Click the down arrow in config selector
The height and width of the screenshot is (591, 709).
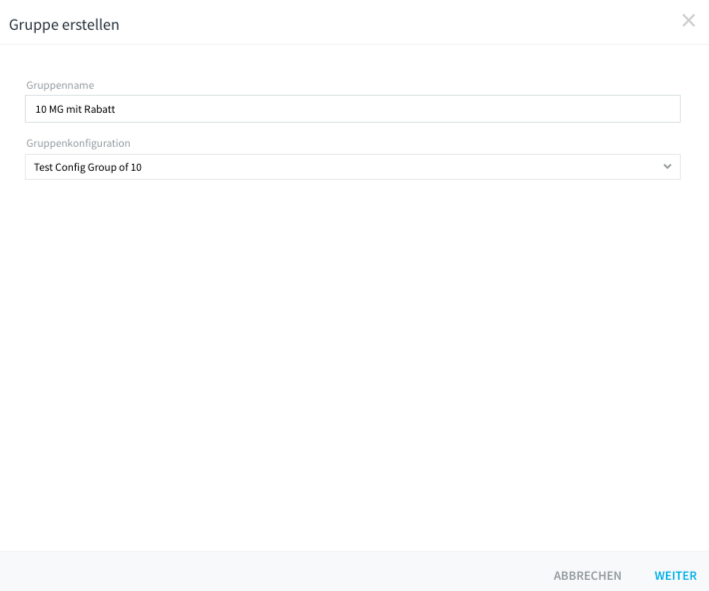(667, 166)
